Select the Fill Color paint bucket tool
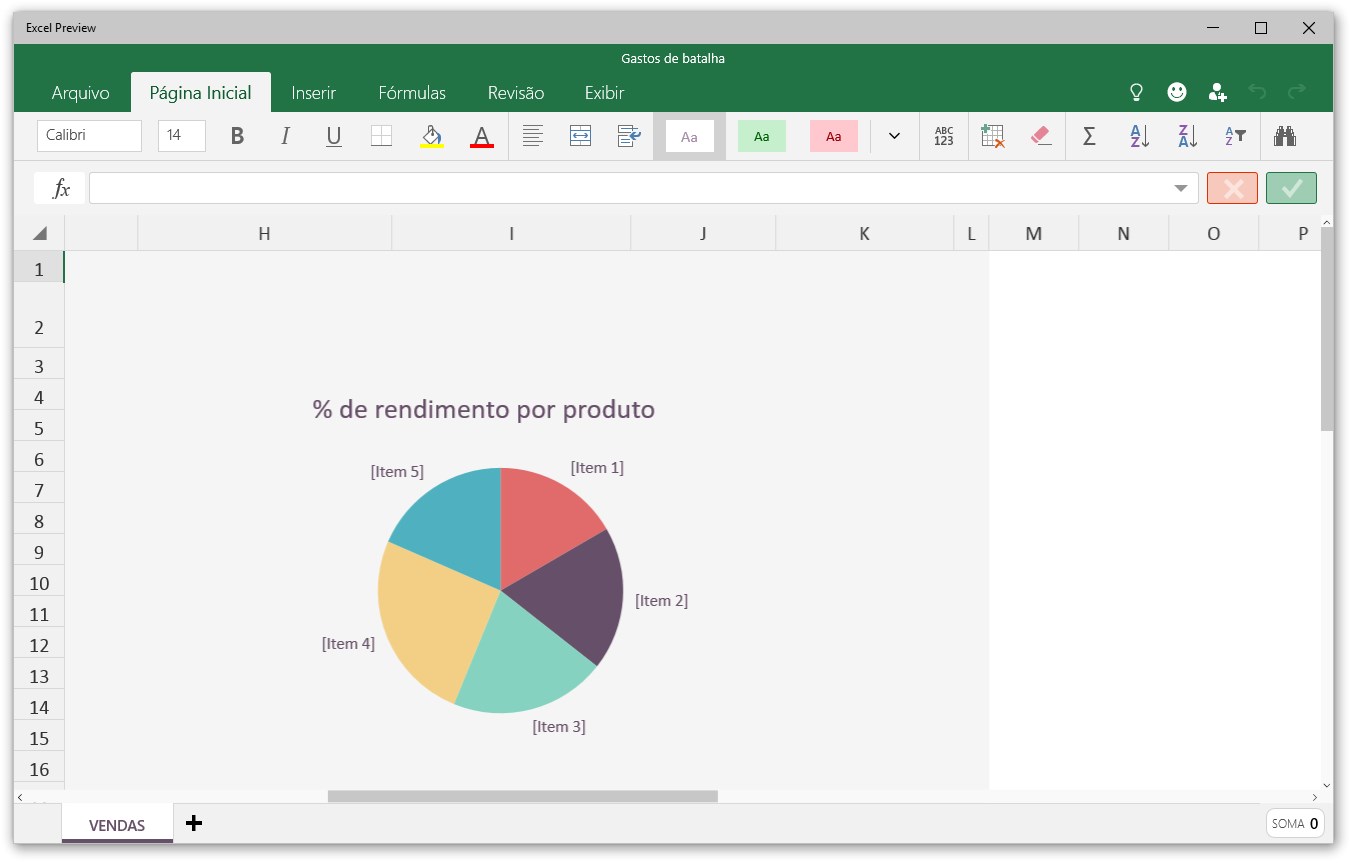1351x863 pixels. [x=429, y=135]
